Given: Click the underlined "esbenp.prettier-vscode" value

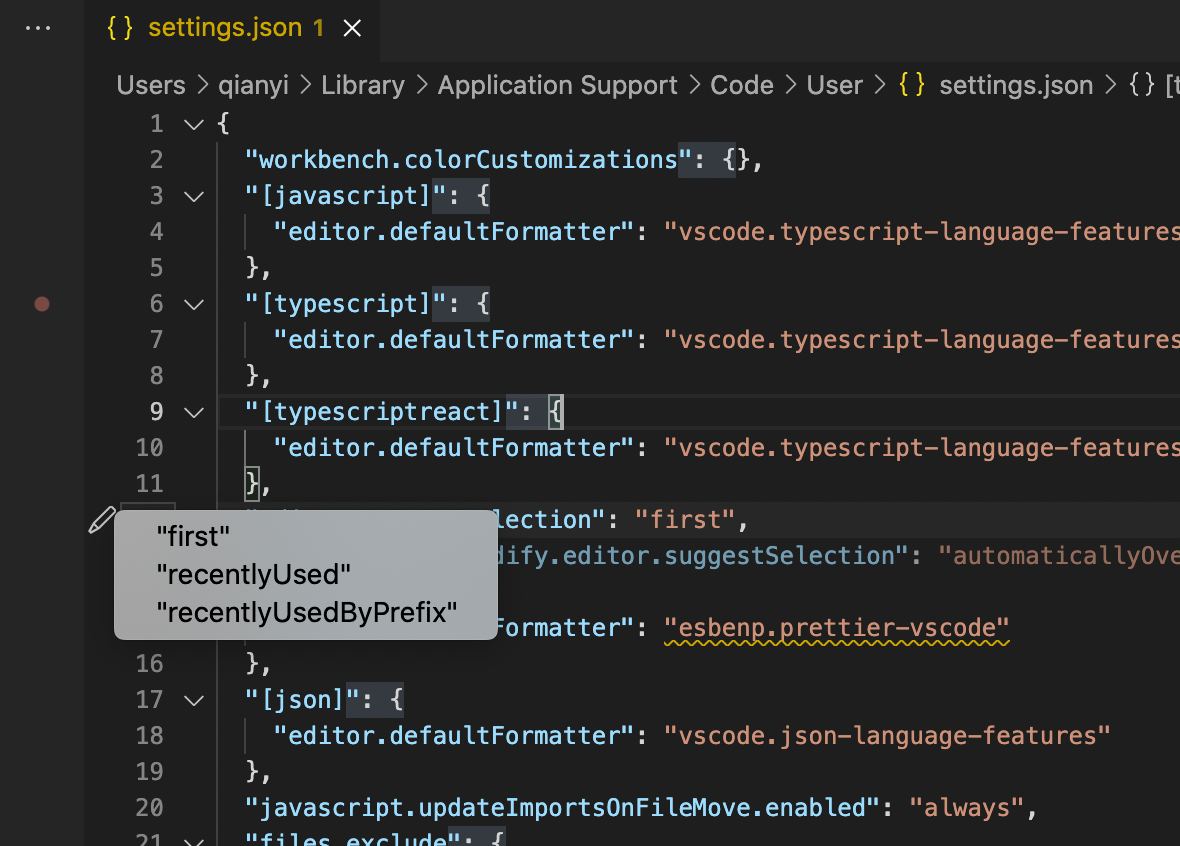Looking at the screenshot, I should point(837,627).
